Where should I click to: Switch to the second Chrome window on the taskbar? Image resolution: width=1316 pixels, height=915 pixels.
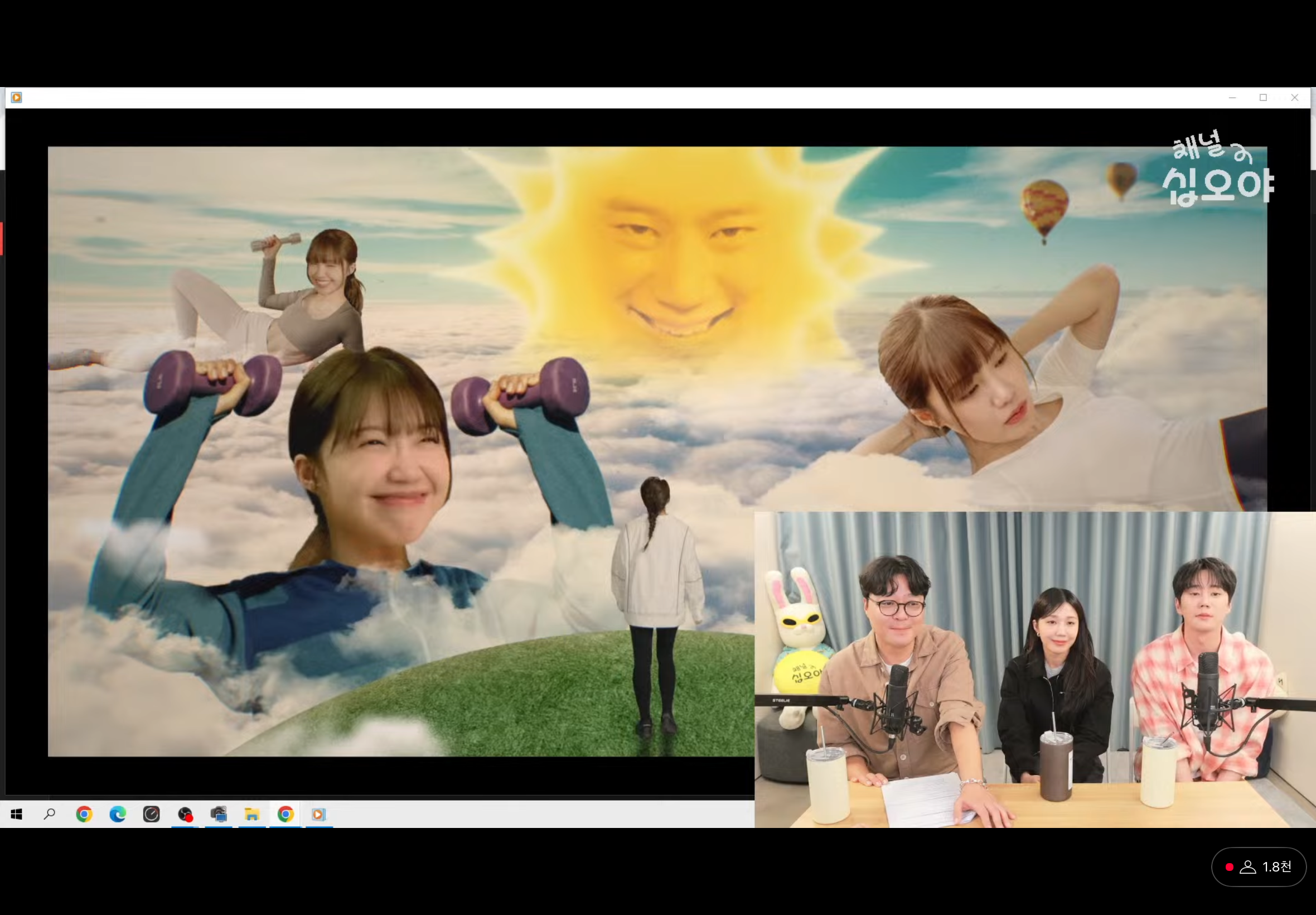tap(286, 814)
